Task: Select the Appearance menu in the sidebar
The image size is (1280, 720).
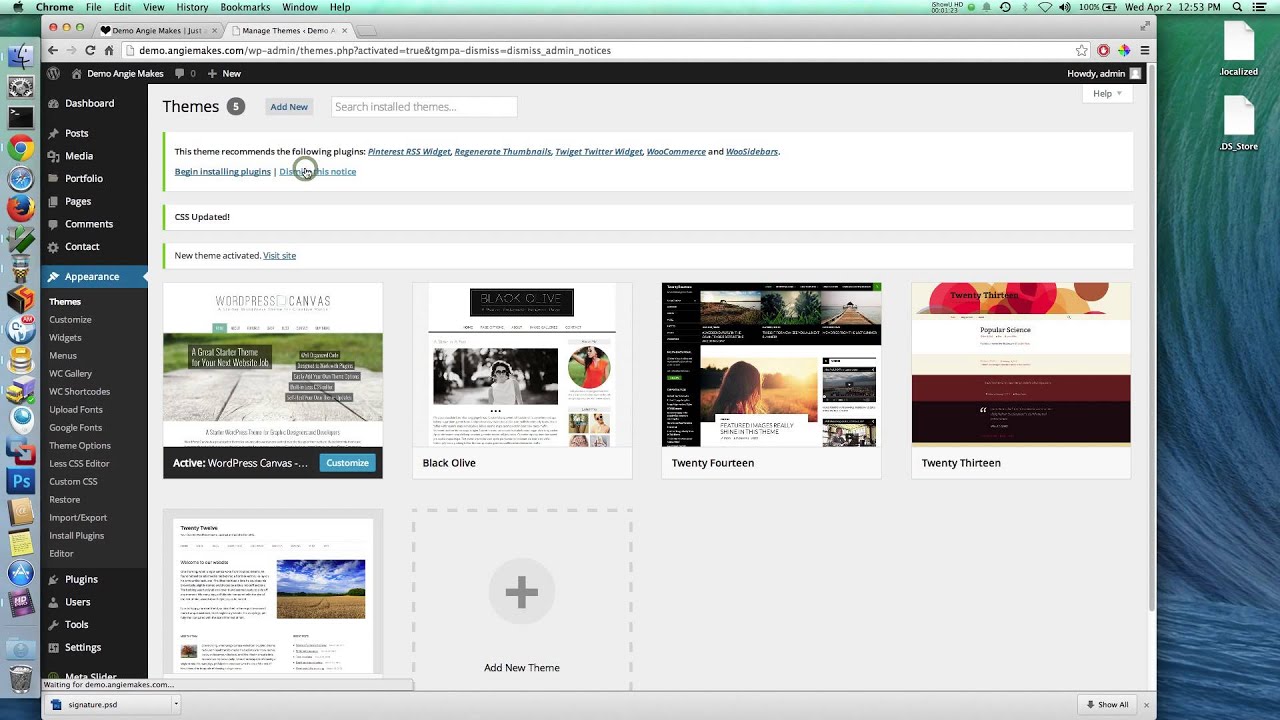Action: pos(92,276)
